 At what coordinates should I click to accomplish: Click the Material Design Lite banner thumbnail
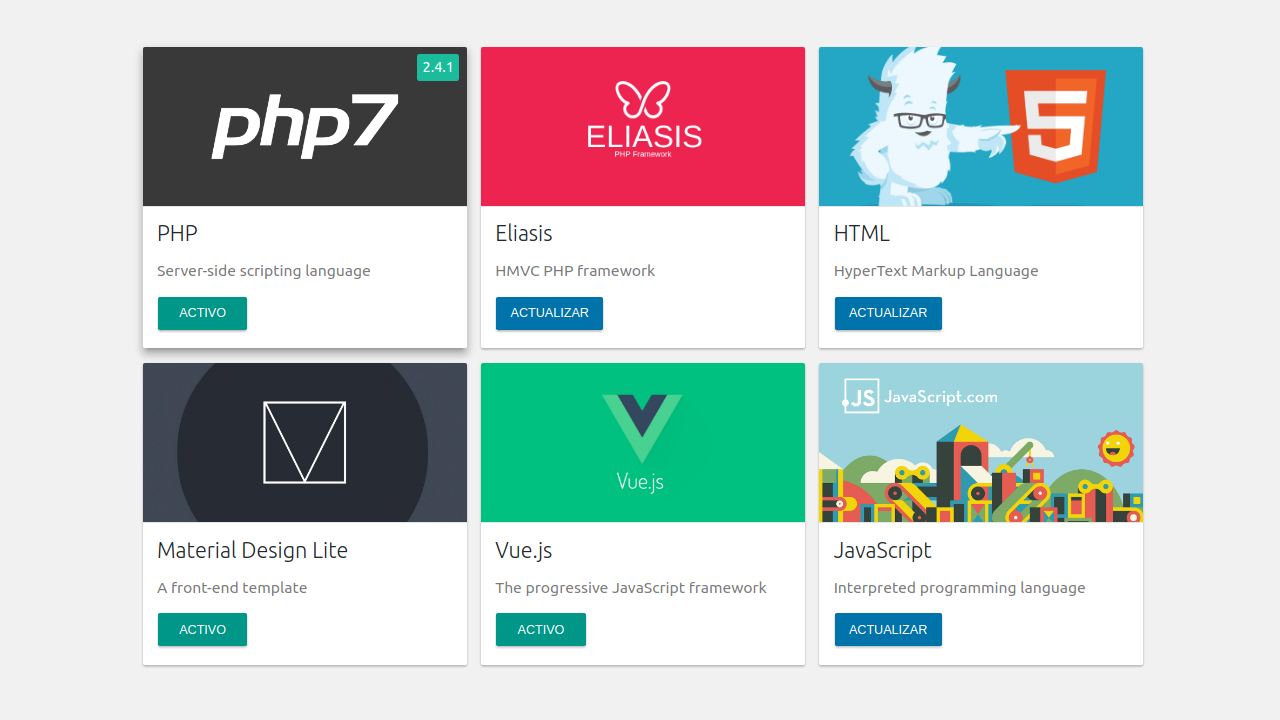point(305,442)
